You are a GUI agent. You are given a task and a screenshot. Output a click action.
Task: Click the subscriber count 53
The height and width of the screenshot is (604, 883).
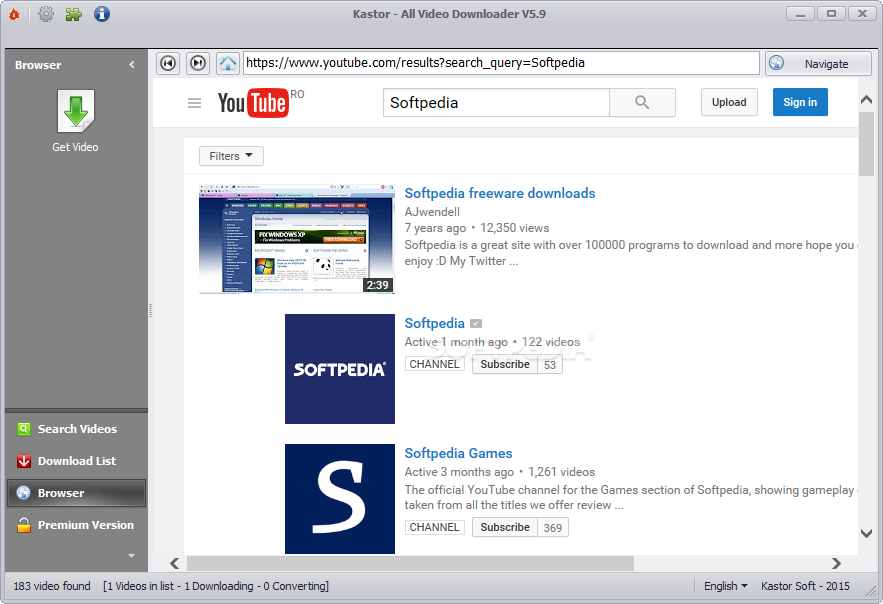point(550,365)
